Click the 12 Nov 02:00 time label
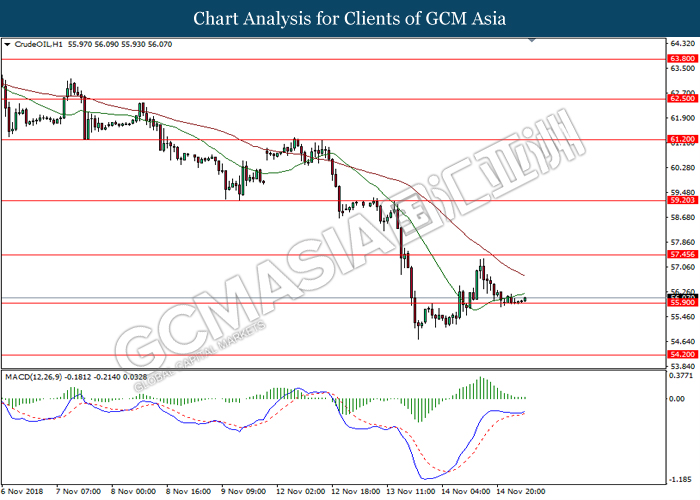The image size is (700, 500). pyautogui.click(x=300, y=492)
